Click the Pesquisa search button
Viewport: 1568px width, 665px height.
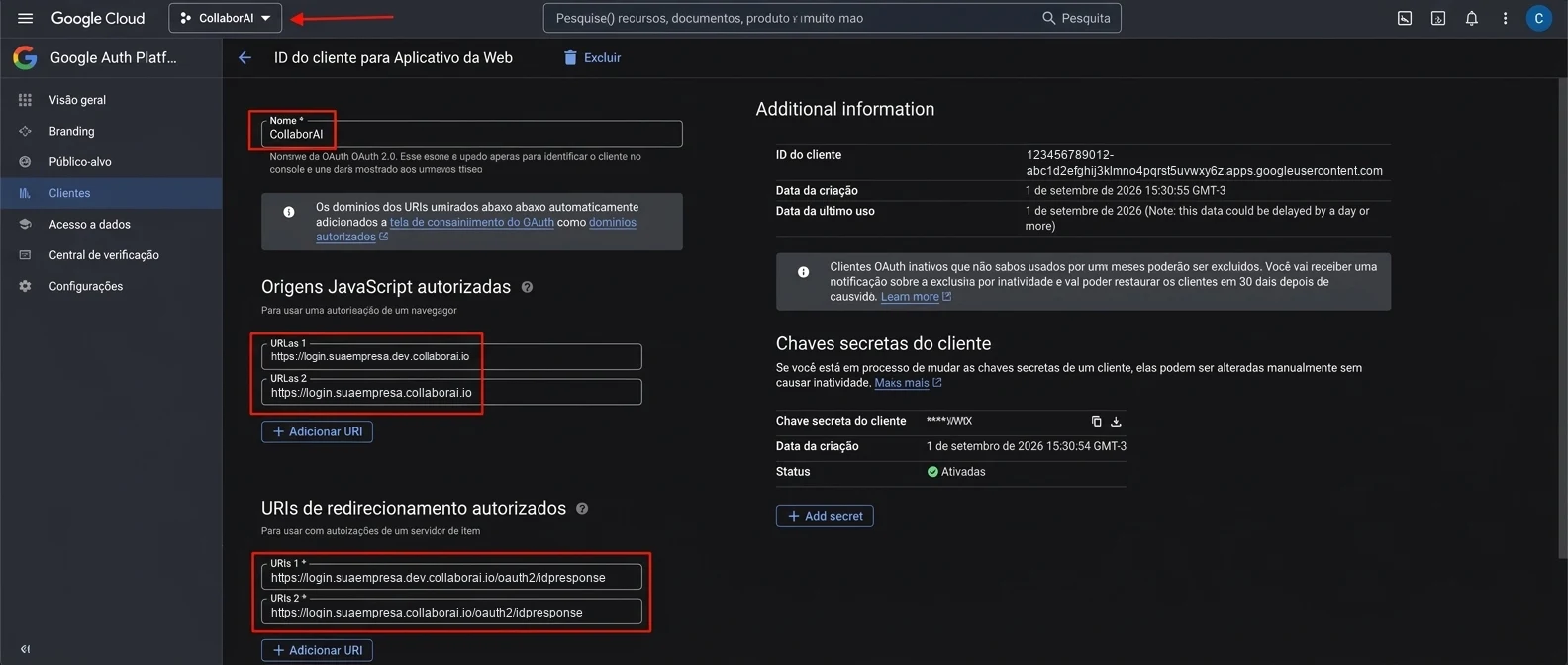1076,18
